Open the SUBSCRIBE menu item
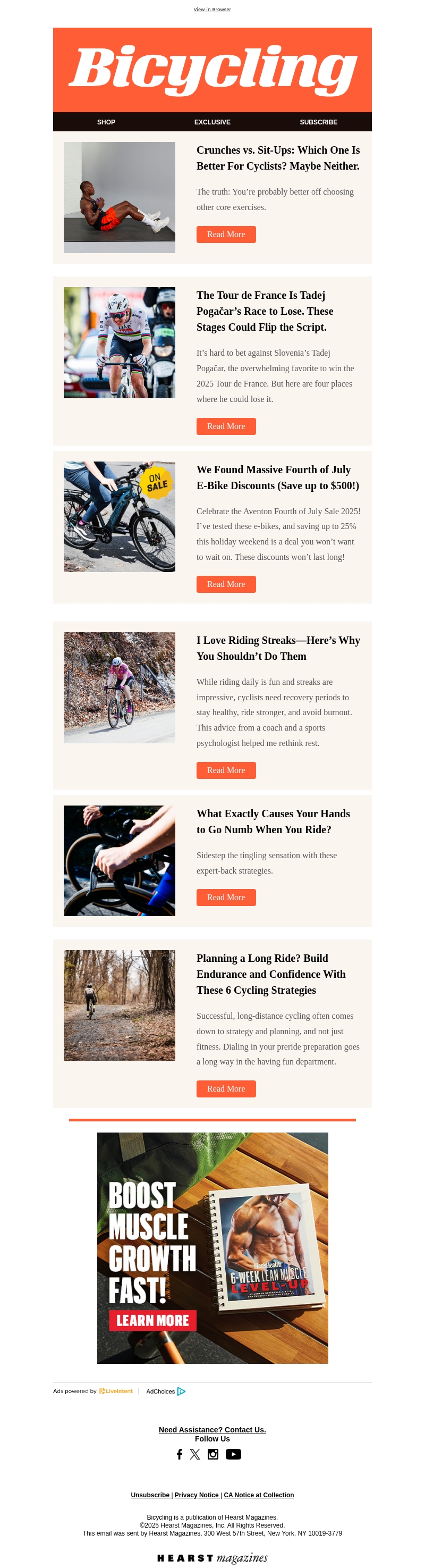This screenshot has height=1568, width=425. click(319, 122)
